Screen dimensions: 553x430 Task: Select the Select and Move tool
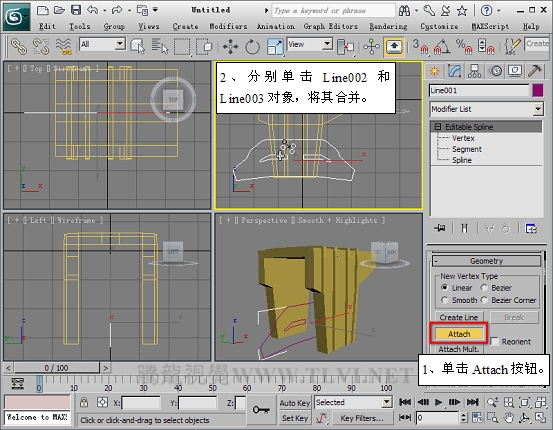(x=230, y=47)
